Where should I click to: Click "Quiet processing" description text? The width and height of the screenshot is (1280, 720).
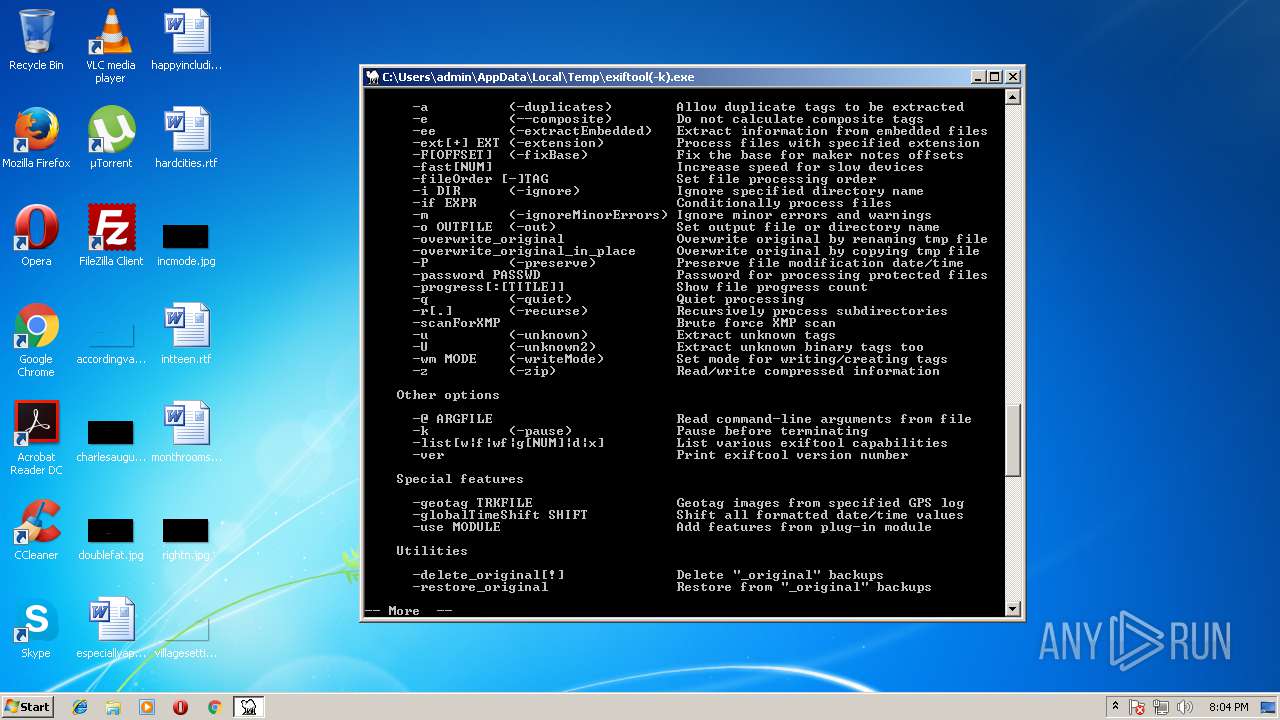(x=740, y=299)
